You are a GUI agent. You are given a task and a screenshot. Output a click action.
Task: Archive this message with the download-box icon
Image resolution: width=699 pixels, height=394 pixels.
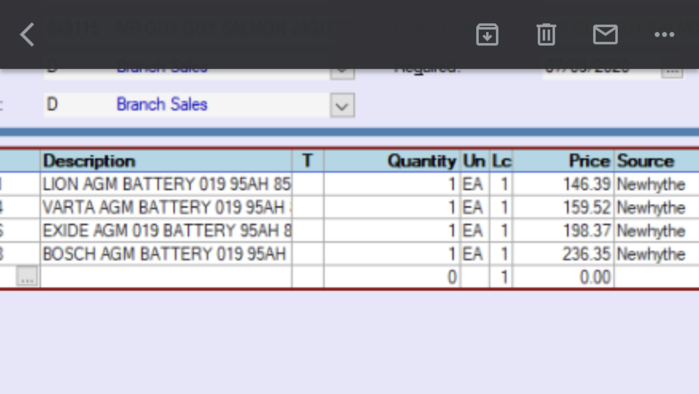(x=487, y=34)
